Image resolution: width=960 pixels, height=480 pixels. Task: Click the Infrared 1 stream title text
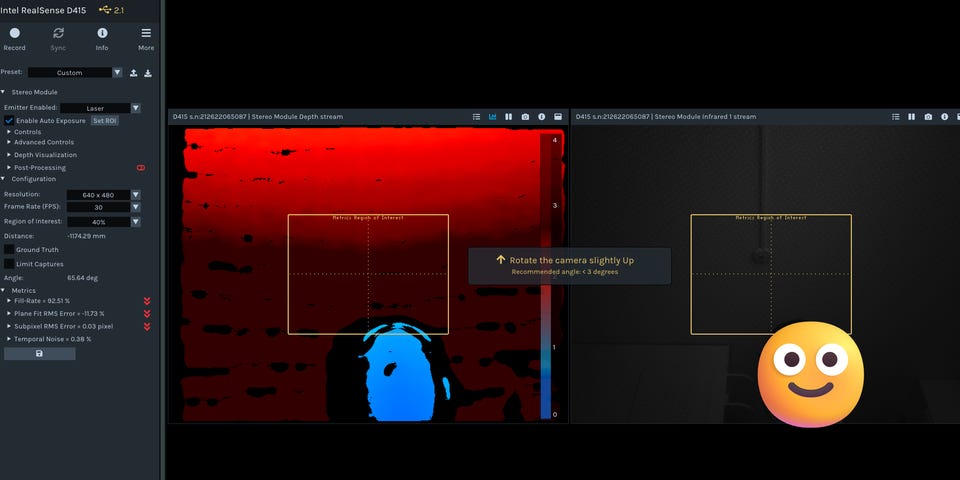click(x=666, y=117)
